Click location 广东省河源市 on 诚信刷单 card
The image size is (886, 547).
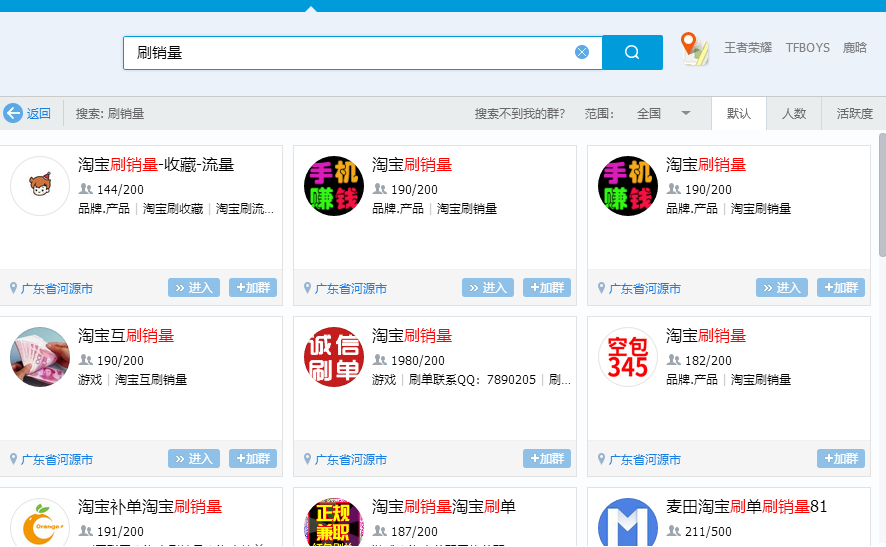tap(350, 460)
